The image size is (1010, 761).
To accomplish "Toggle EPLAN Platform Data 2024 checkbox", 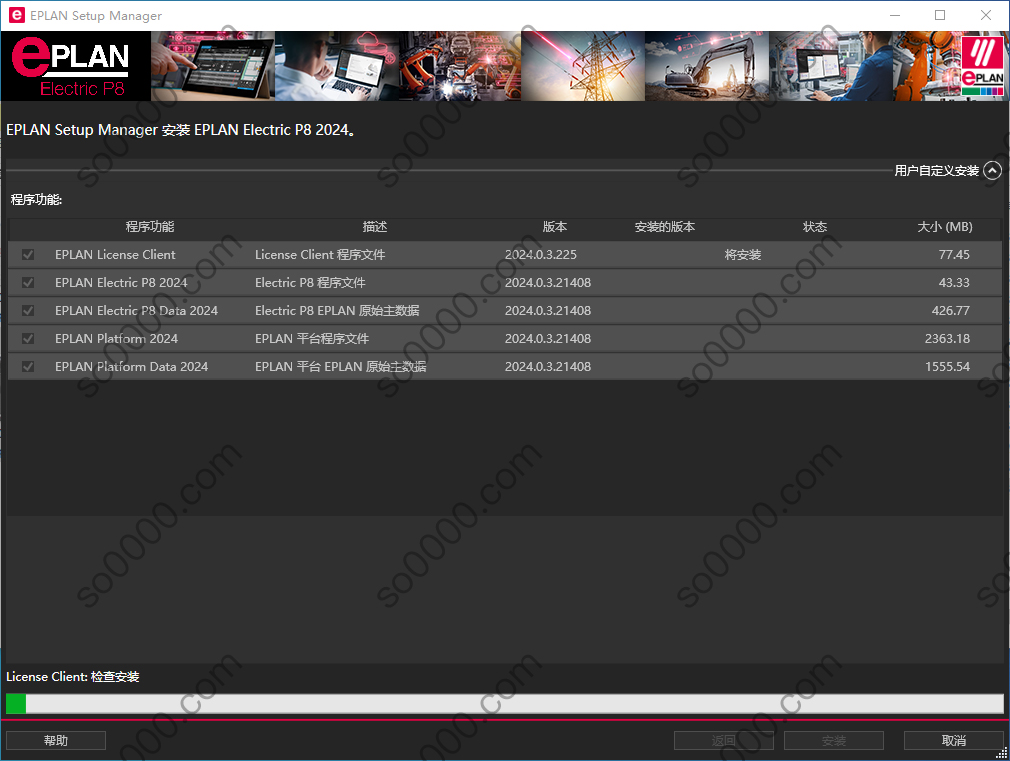I will pos(28,367).
